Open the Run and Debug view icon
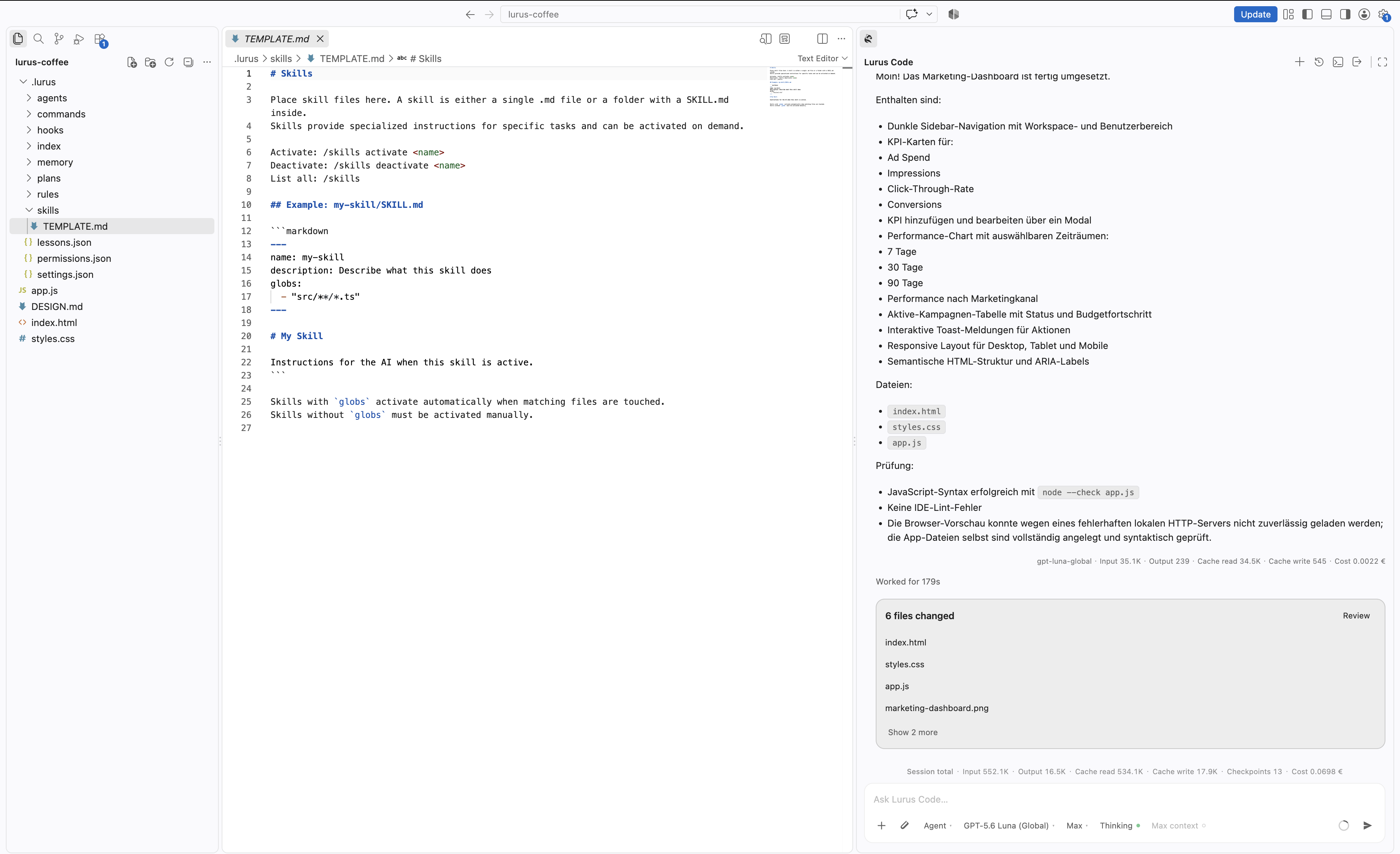 coord(79,39)
